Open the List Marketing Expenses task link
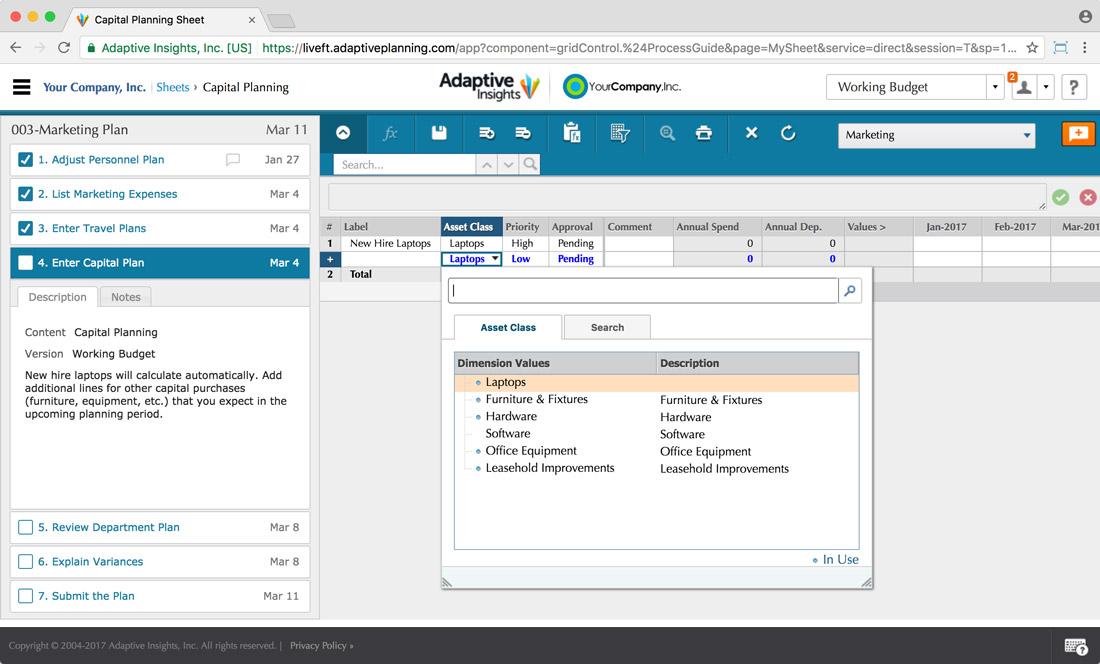 (x=107, y=194)
